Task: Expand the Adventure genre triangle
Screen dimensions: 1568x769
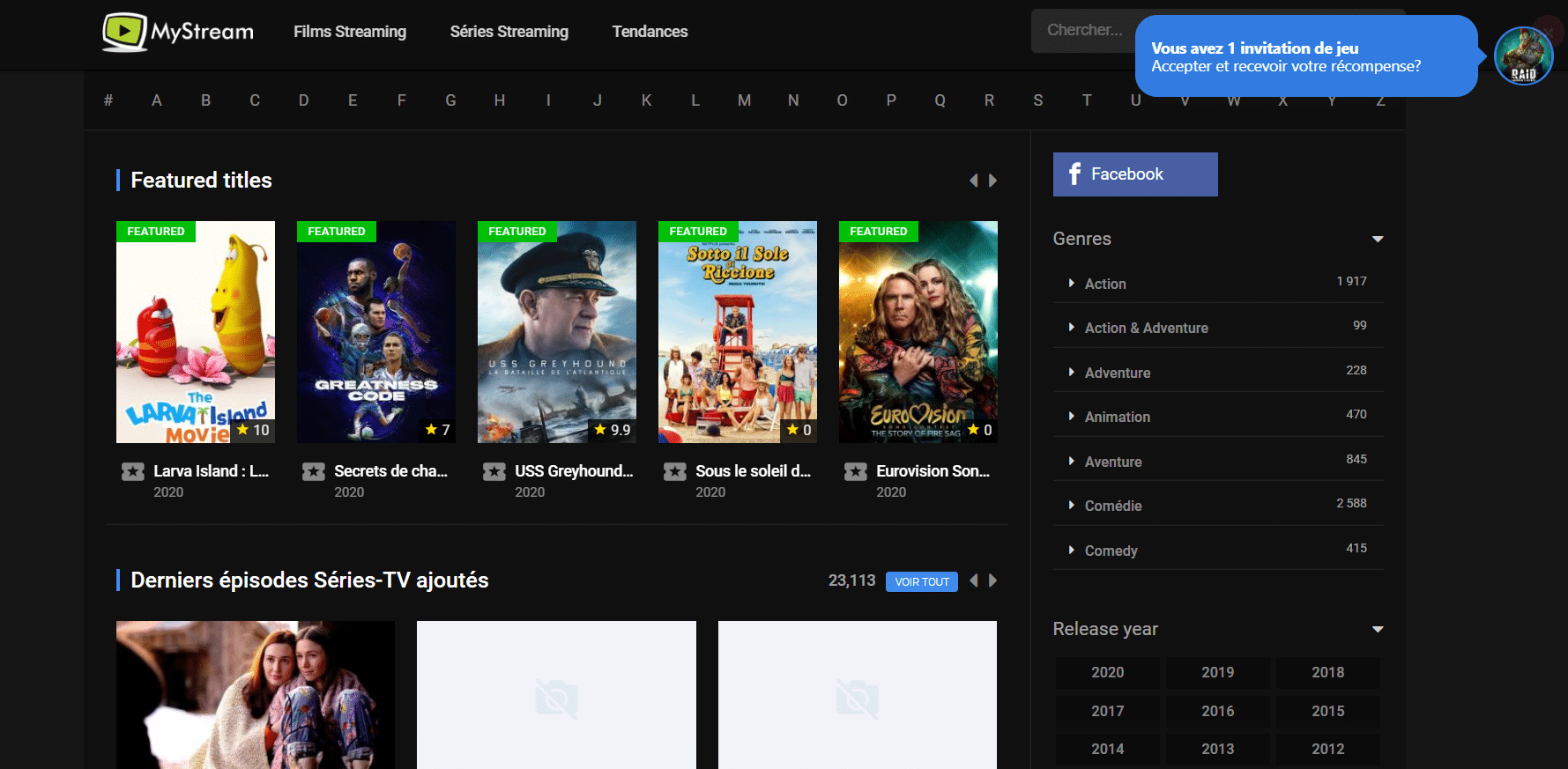Action: 1072,372
